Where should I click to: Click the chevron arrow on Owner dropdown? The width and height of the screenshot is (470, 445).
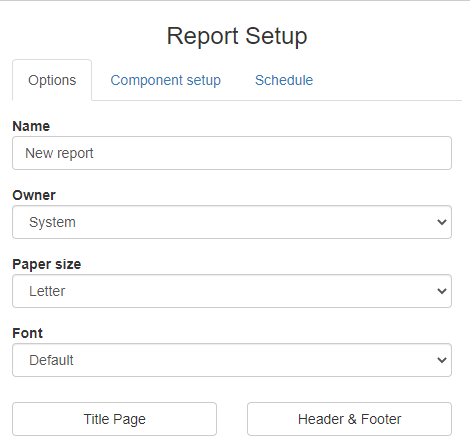pos(442,222)
